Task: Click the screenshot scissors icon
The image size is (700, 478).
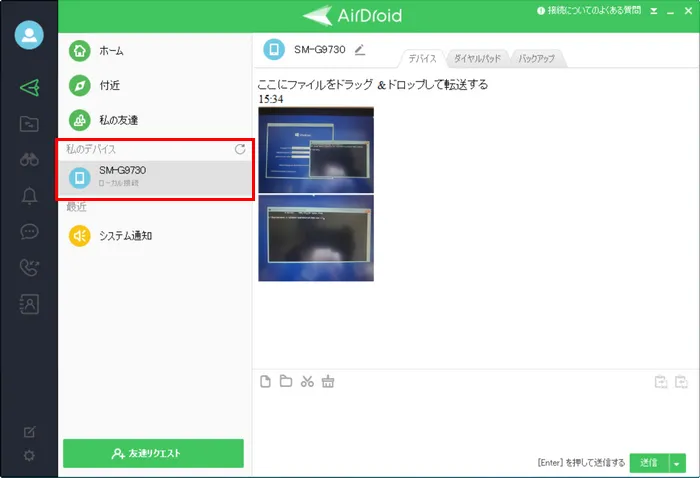Action: (x=307, y=382)
